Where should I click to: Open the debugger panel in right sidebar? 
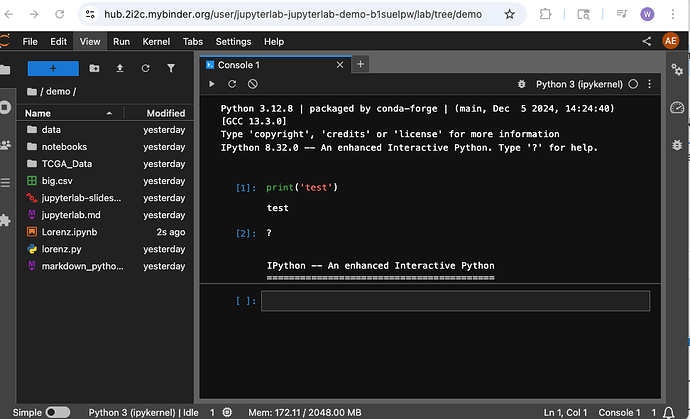click(x=677, y=143)
